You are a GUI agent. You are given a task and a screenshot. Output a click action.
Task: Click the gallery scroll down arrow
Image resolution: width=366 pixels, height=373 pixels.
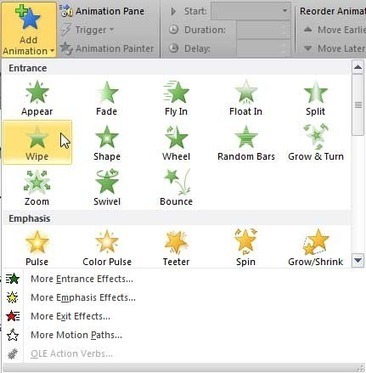(x=358, y=260)
